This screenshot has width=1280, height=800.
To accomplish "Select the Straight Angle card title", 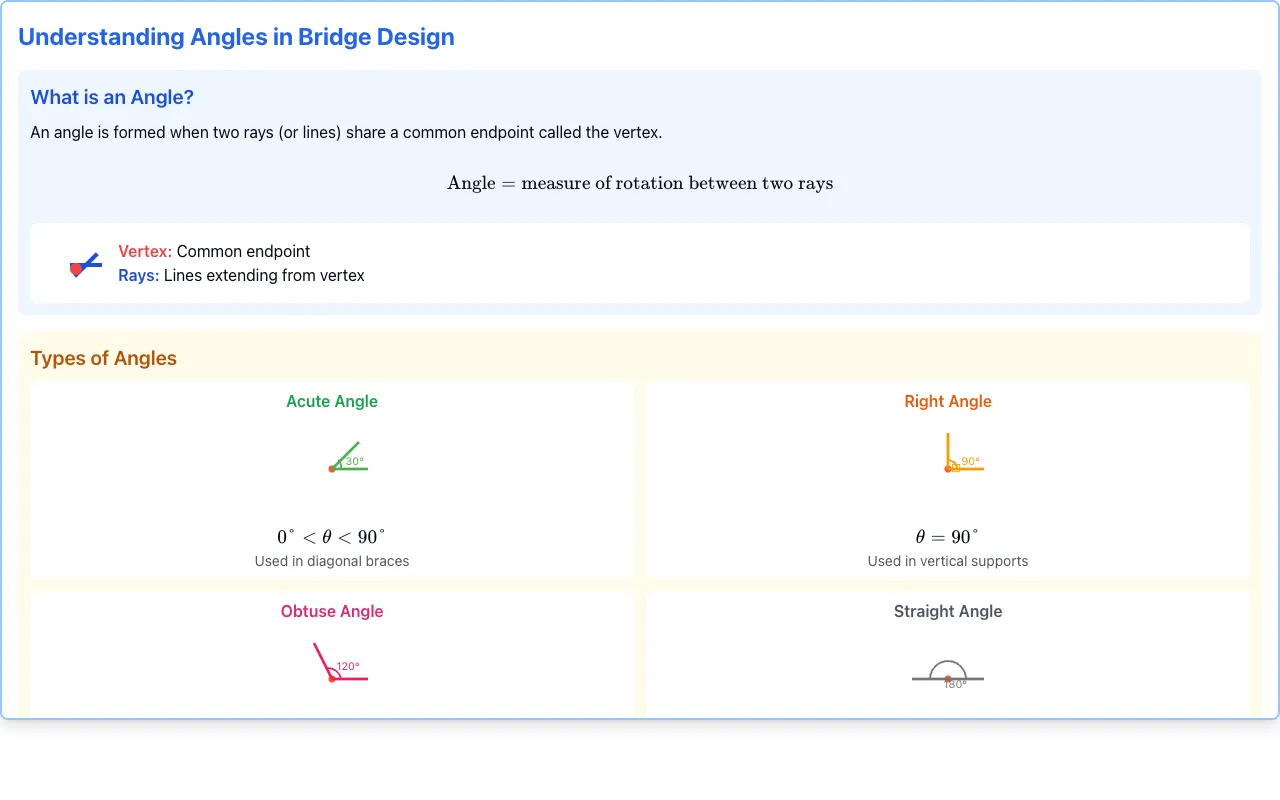I will (948, 611).
